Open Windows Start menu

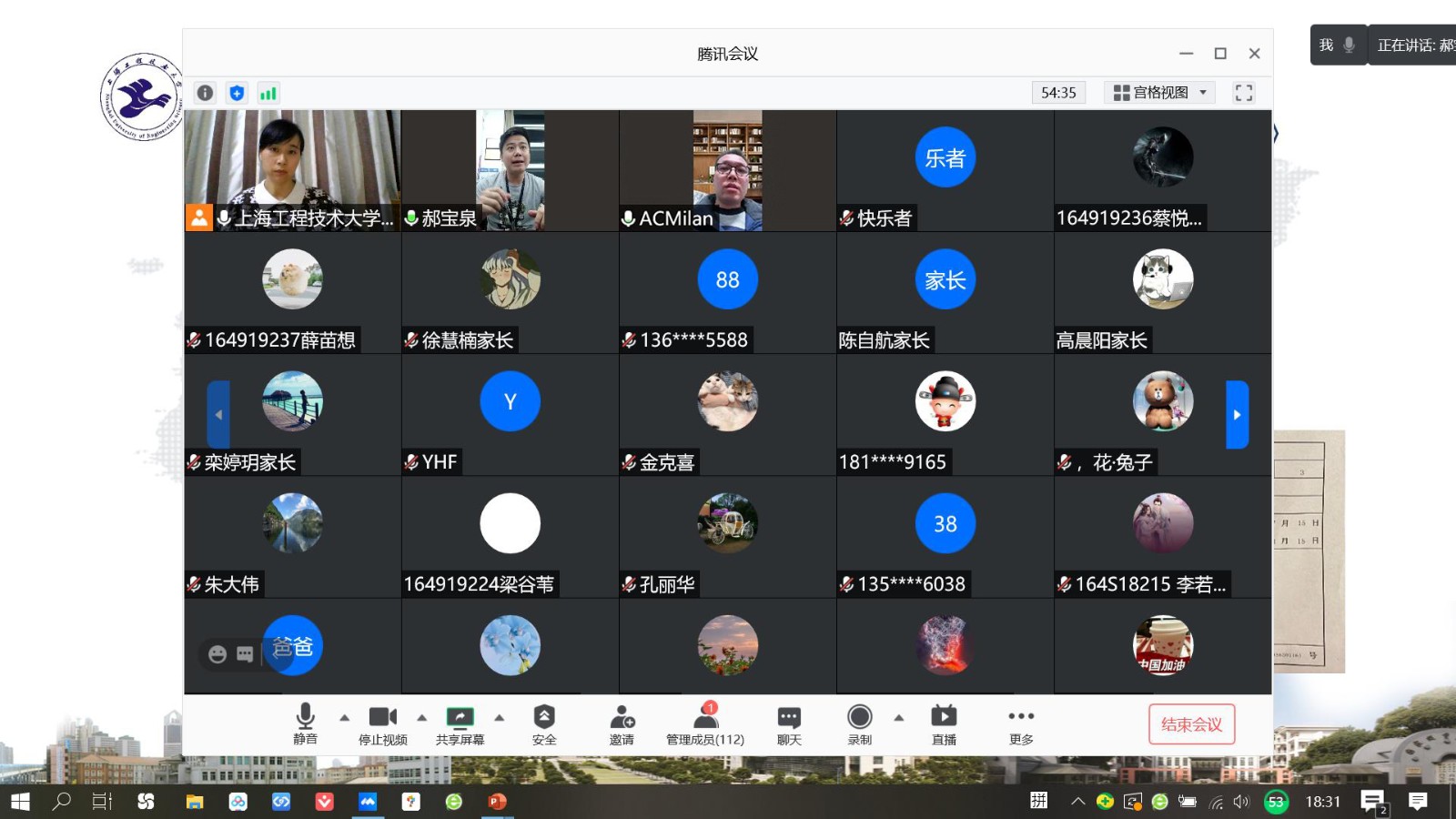click(20, 801)
